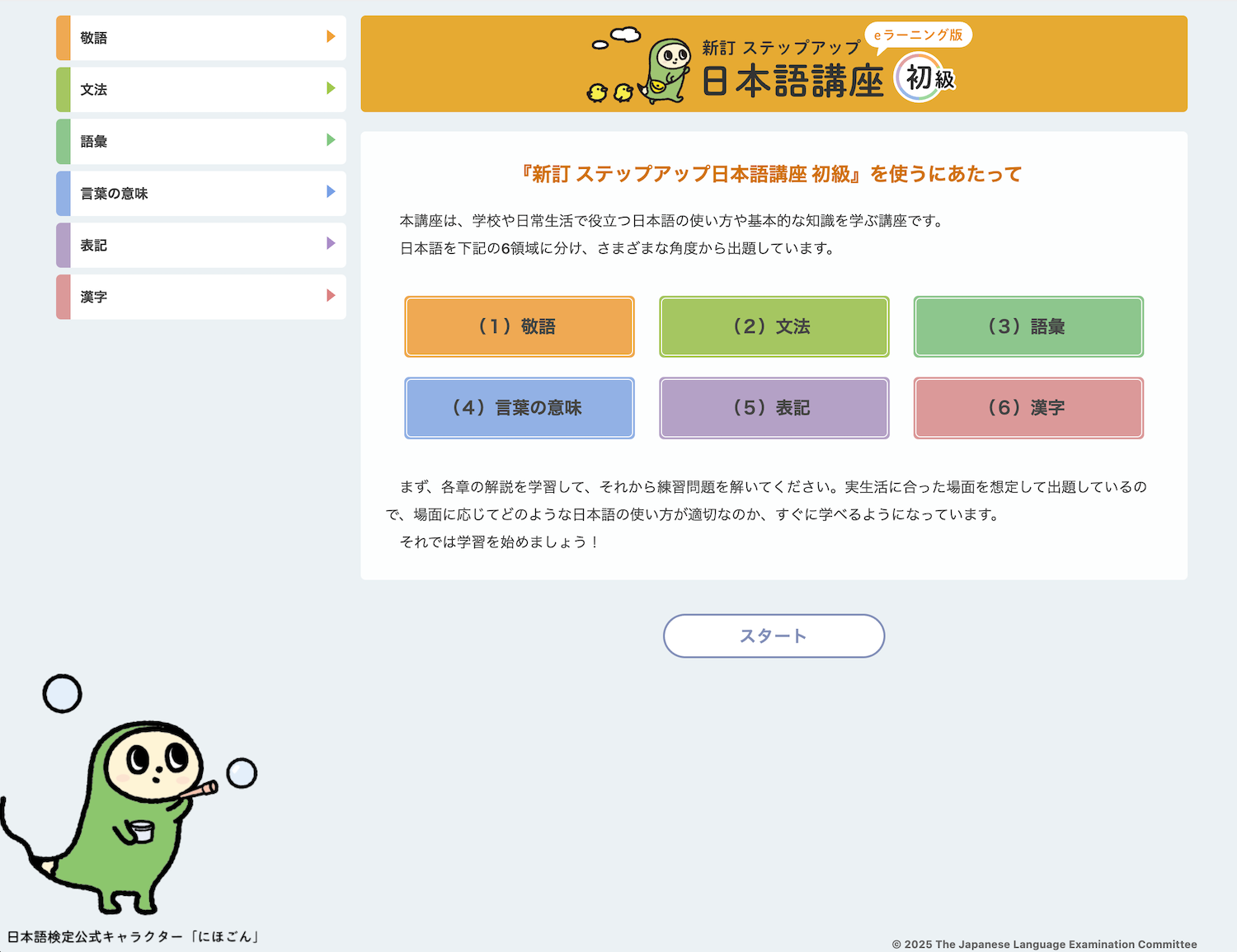Click the eラーニング版 speech bubble
The height and width of the screenshot is (952, 1237).
[918, 35]
